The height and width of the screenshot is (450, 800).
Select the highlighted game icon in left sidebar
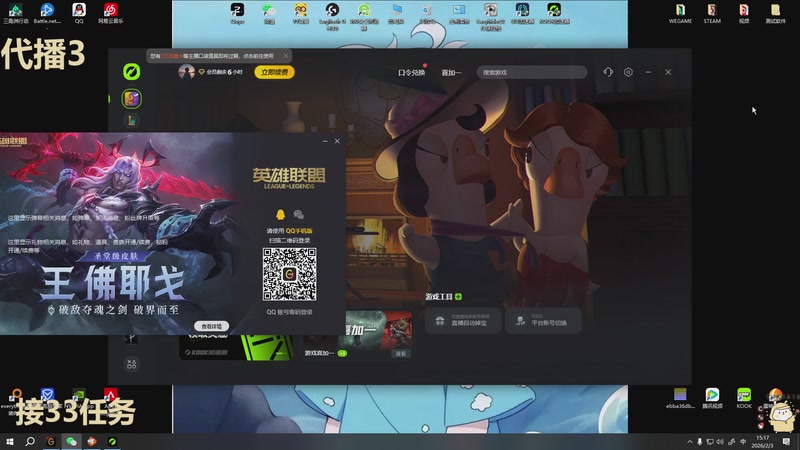pyautogui.click(x=132, y=98)
